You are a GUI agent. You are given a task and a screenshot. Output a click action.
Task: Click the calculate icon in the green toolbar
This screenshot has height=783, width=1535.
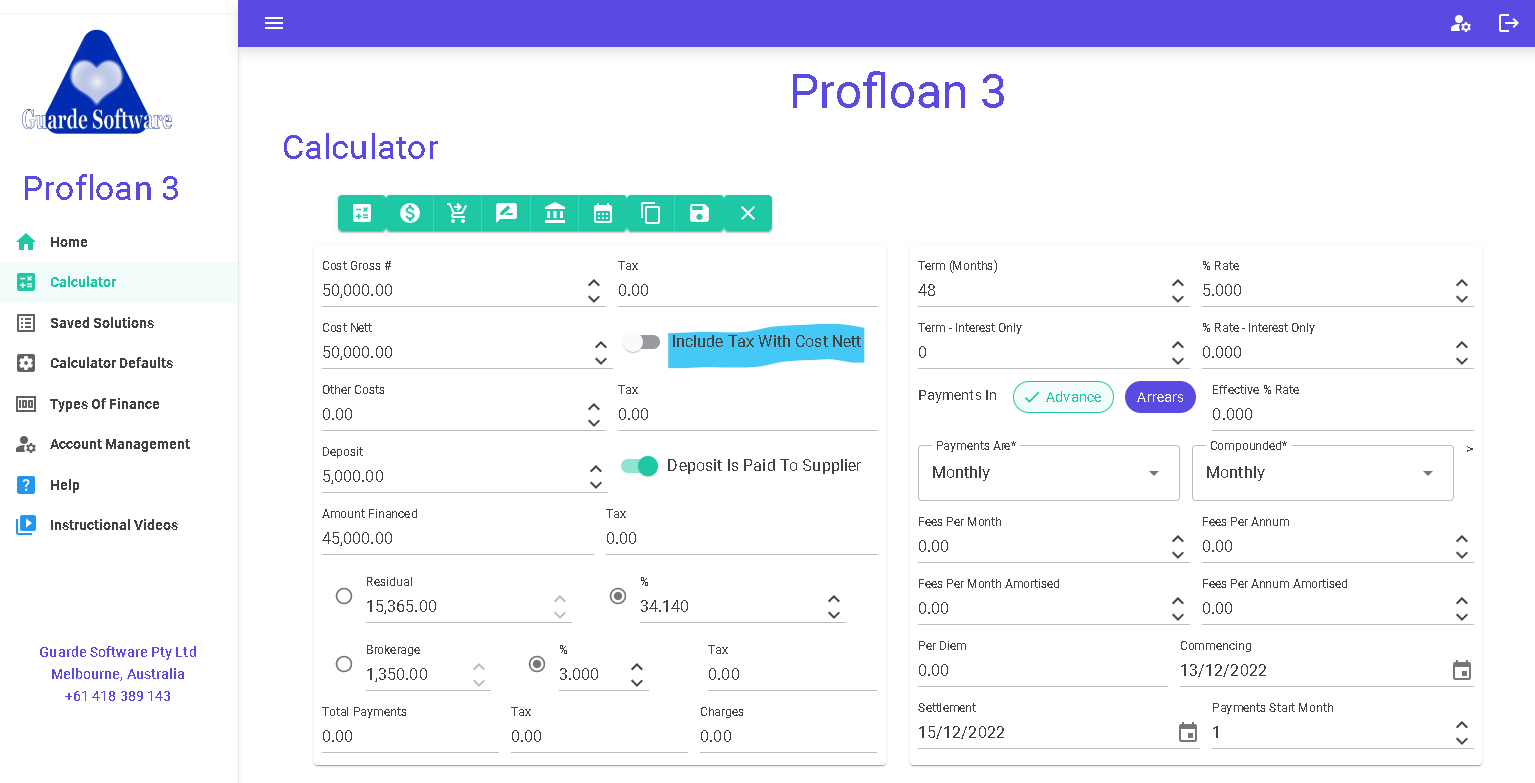point(362,213)
